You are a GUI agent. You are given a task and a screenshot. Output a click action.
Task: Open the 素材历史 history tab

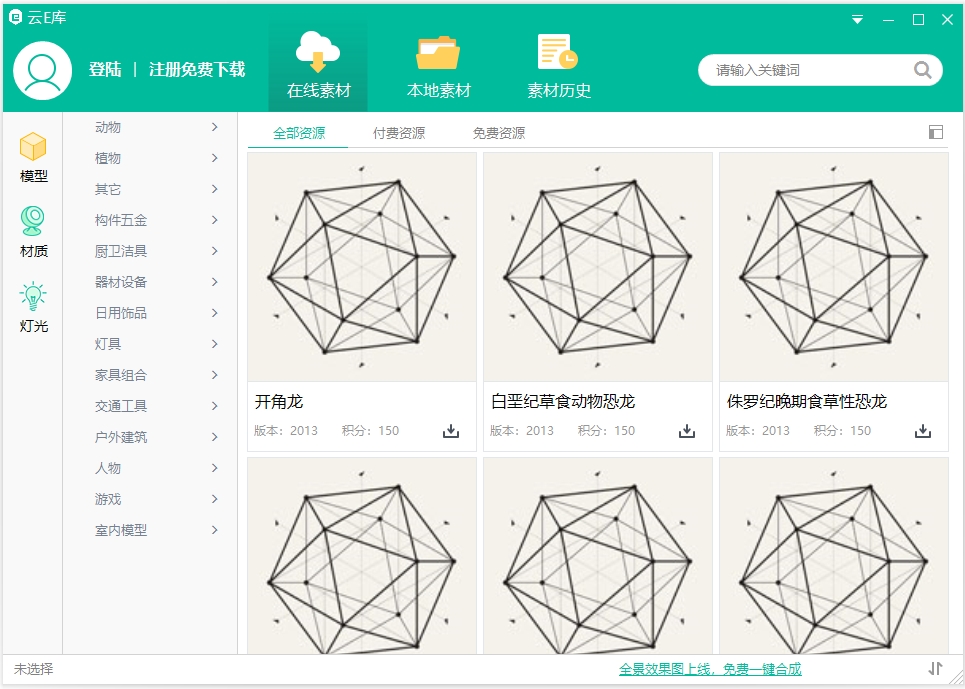pyautogui.click(x=559, y=67)
